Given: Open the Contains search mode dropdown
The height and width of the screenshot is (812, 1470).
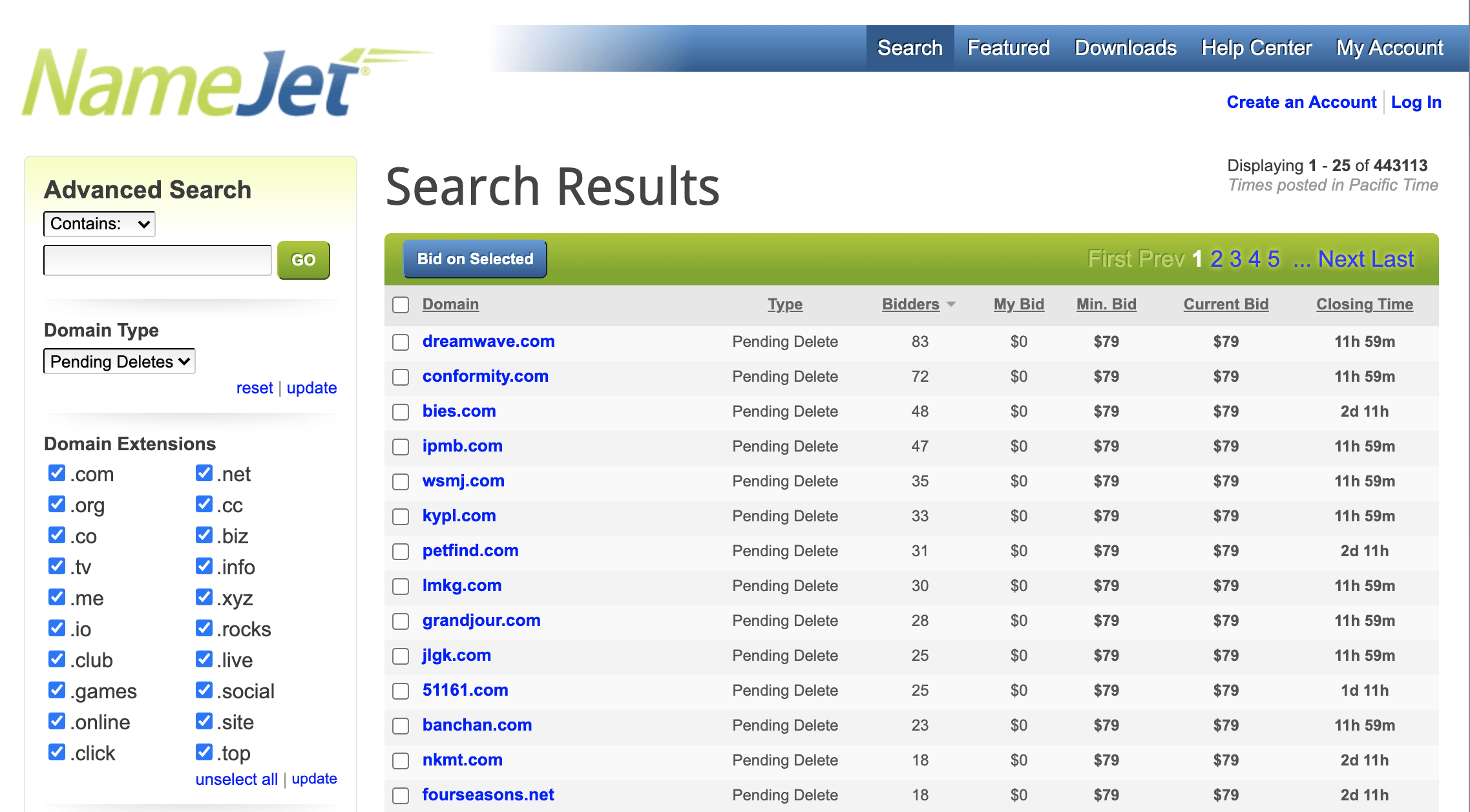Looking at the screenshot, I should [100, 224].
